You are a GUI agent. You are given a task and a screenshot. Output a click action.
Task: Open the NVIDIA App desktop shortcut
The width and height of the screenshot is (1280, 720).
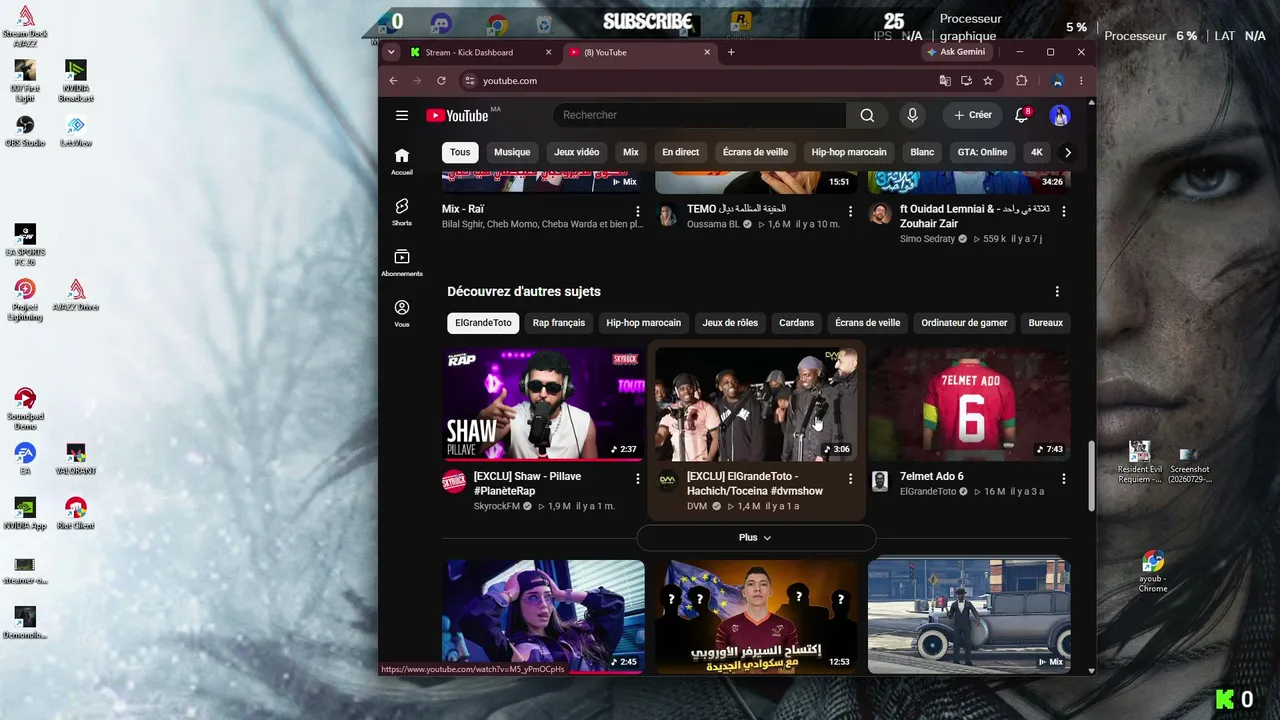pos(25,513)
